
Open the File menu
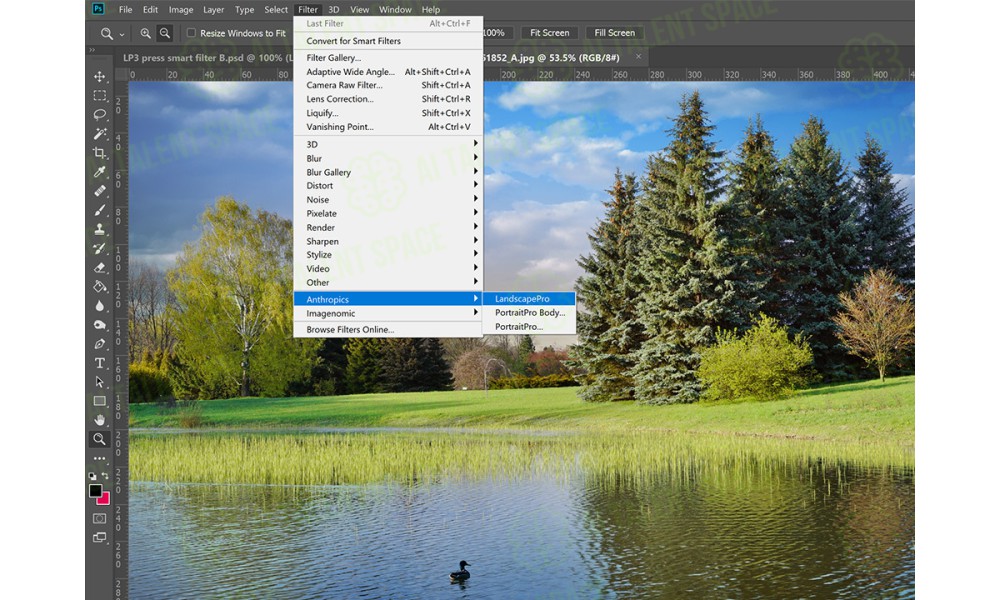pos(126,10)
